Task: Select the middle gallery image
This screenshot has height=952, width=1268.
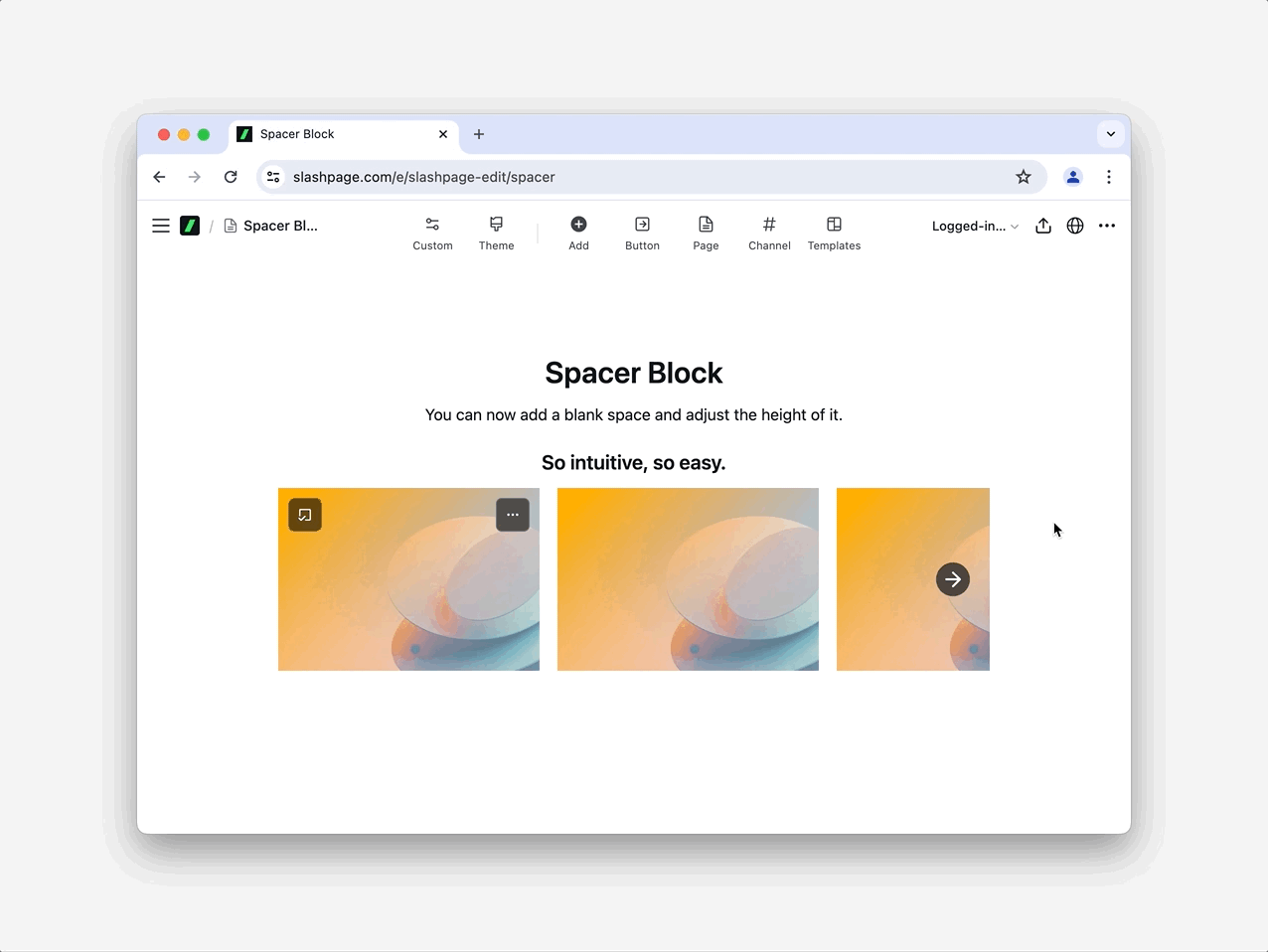Action: click(x=688, y=579)
